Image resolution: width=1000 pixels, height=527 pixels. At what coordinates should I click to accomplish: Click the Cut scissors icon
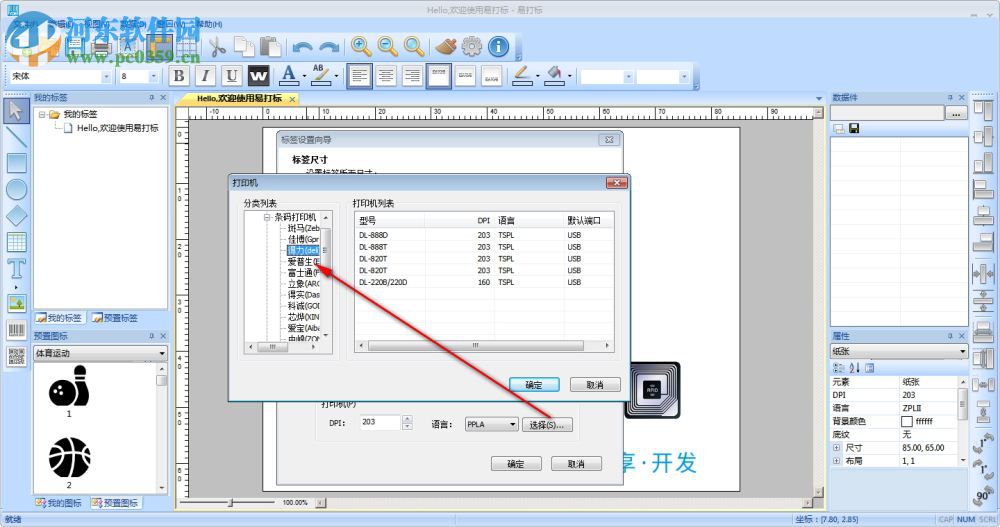click(x=217, y=47)
